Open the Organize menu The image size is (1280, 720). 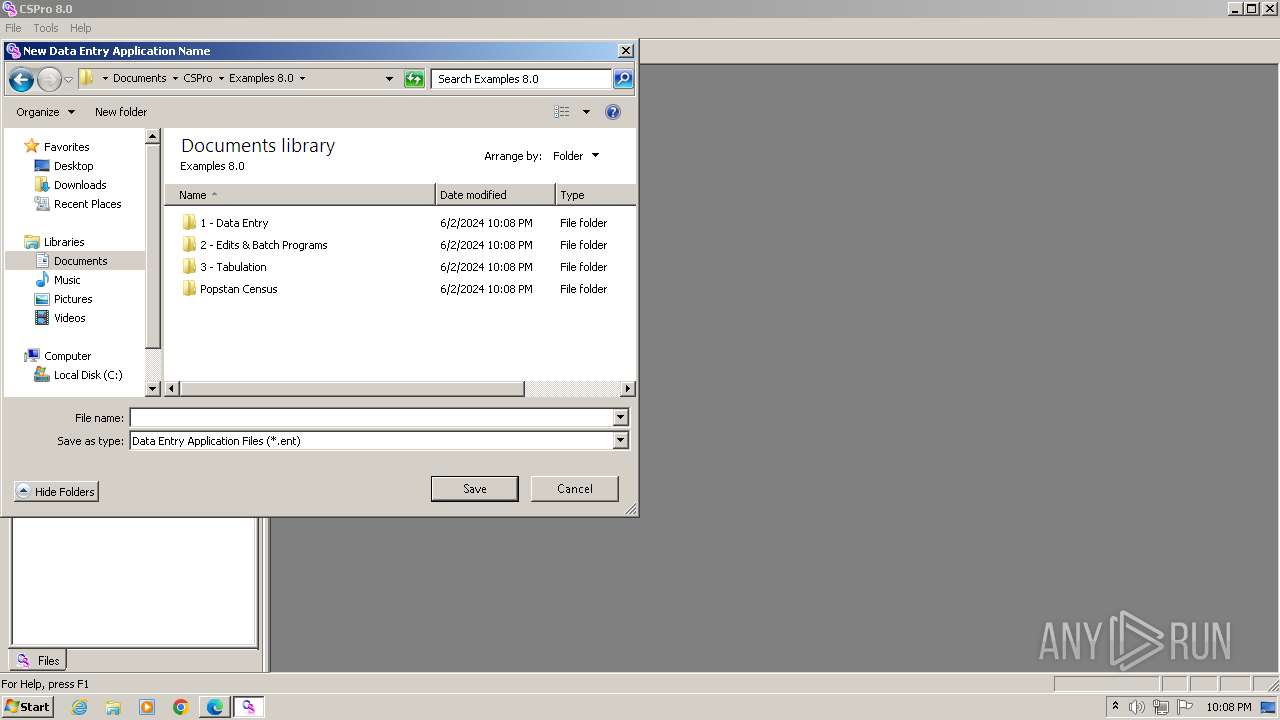(45, 112)
